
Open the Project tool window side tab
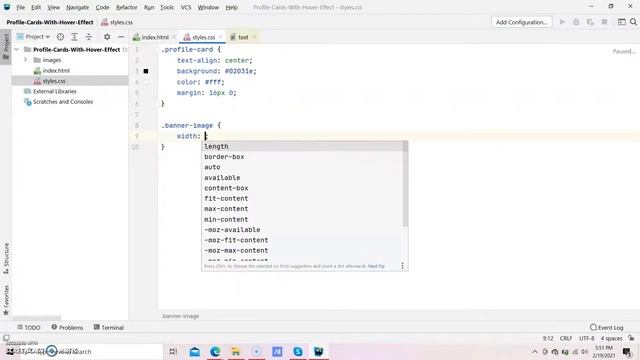(x=6, y=46)
